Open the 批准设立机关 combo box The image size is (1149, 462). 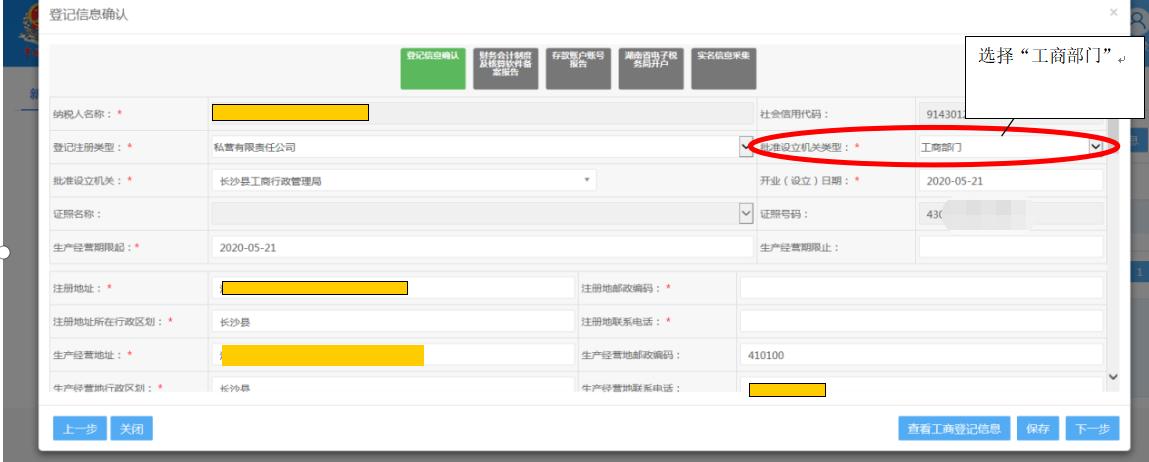(x=404, y=180)
